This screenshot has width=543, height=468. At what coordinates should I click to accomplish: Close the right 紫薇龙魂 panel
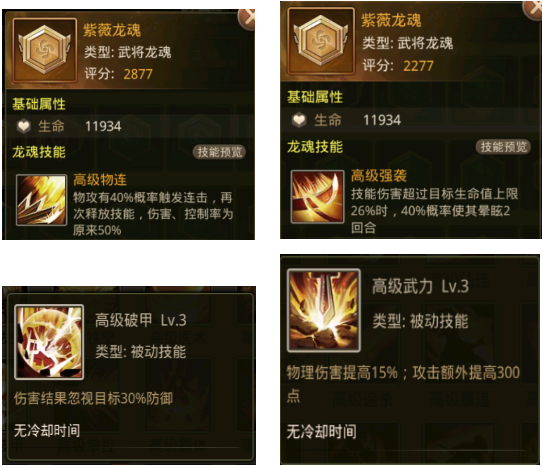point(534,9)
